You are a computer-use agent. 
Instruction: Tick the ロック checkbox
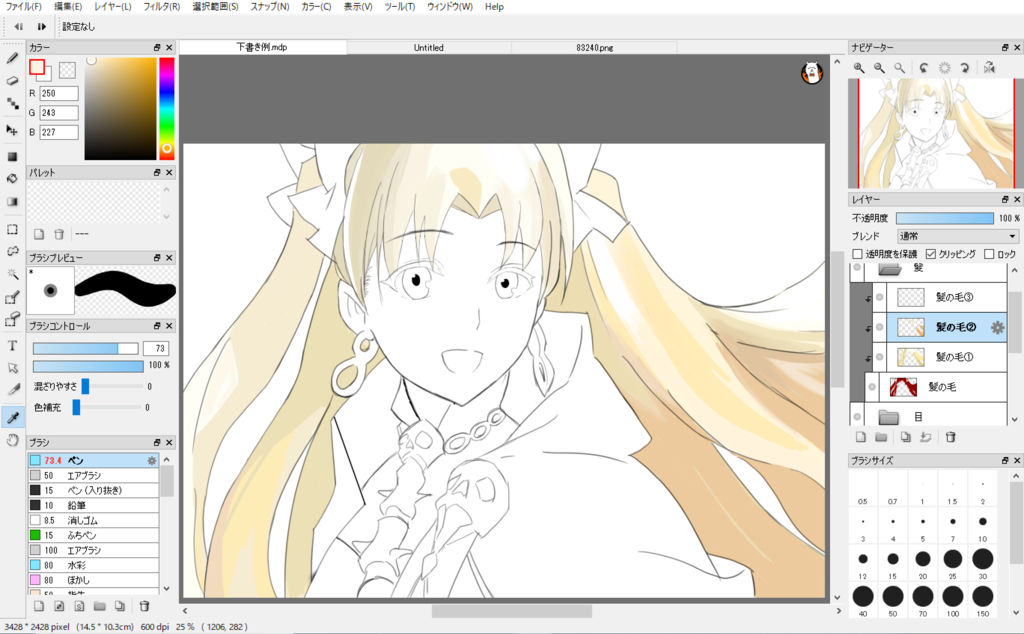pos(989,254)
